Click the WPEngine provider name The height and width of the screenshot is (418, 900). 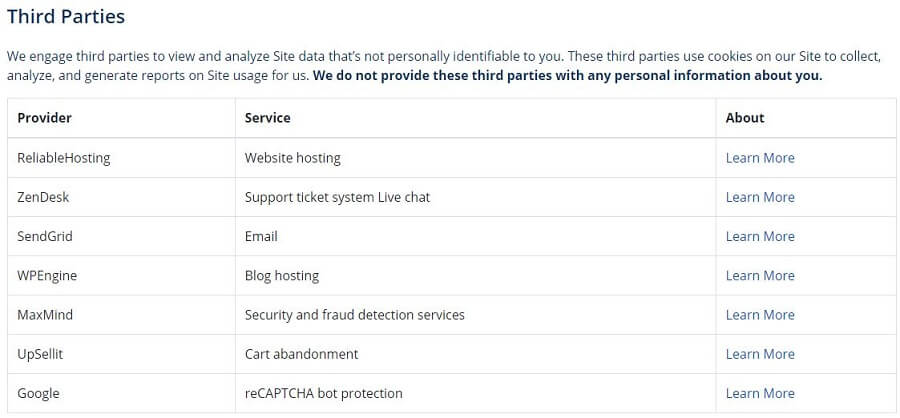tap(47, 276)
